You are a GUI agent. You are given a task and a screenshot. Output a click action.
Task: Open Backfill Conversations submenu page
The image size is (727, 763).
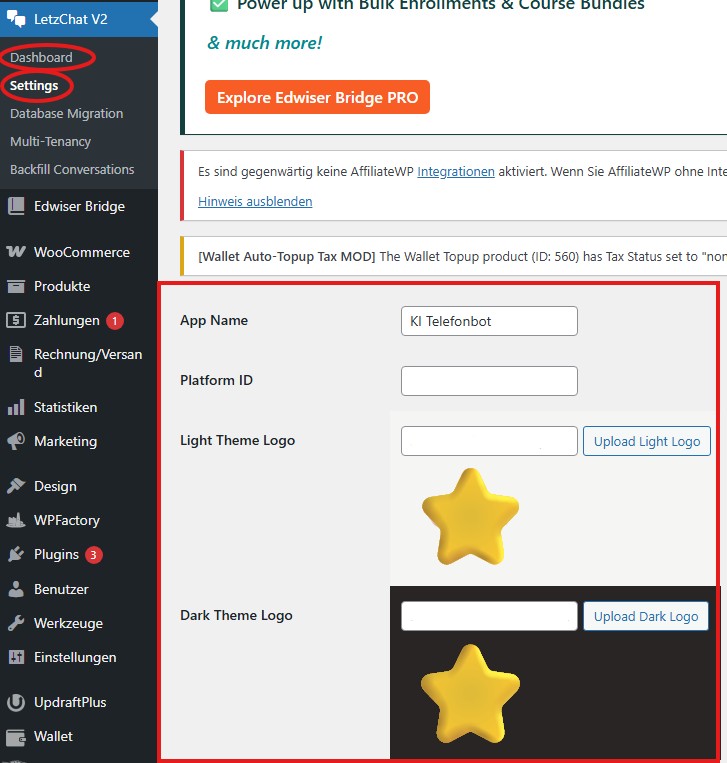[x=72, y=169]
